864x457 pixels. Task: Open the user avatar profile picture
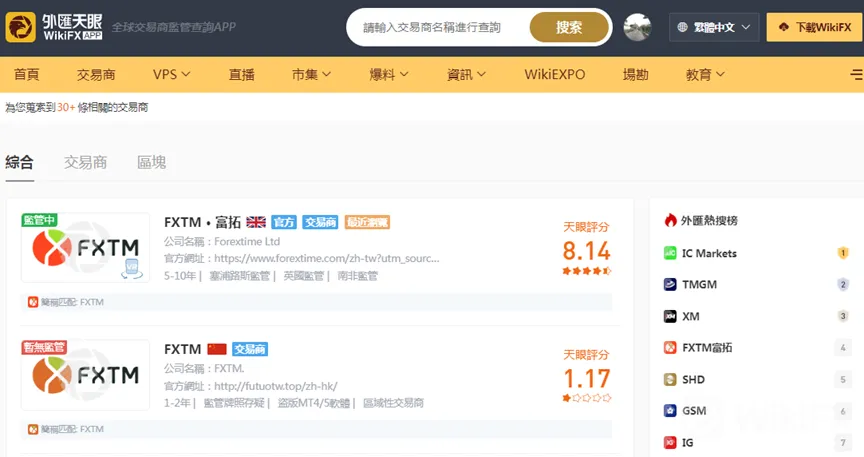coord(638,27)
